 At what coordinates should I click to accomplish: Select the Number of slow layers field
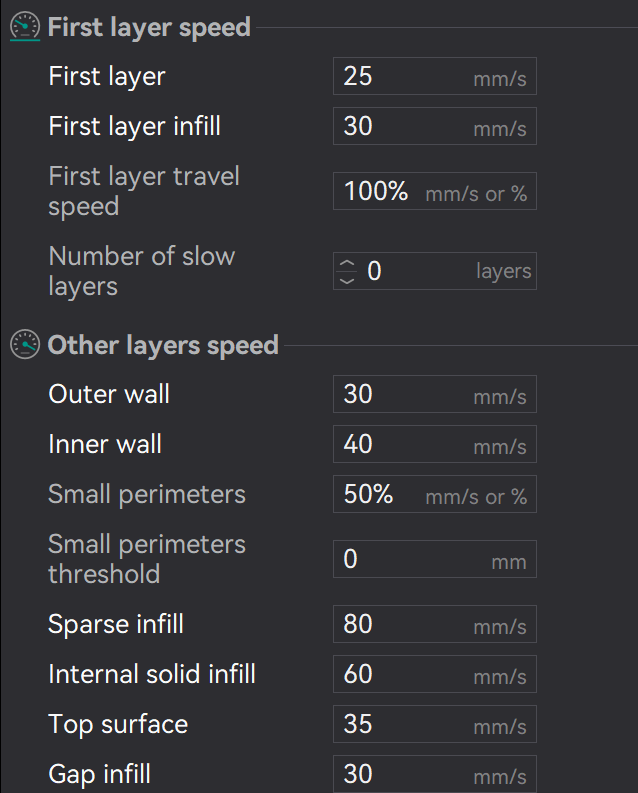click(x=420, y=271)
